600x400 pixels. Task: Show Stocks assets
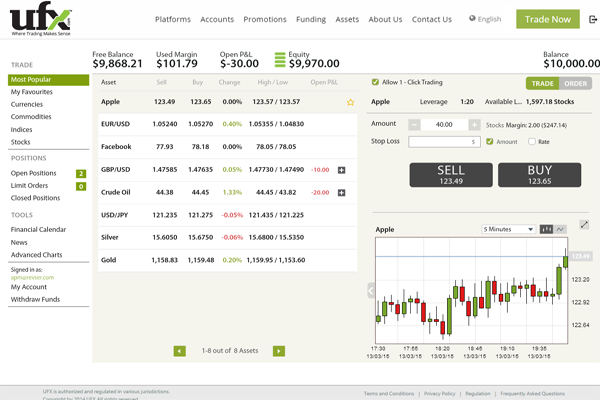20,142
